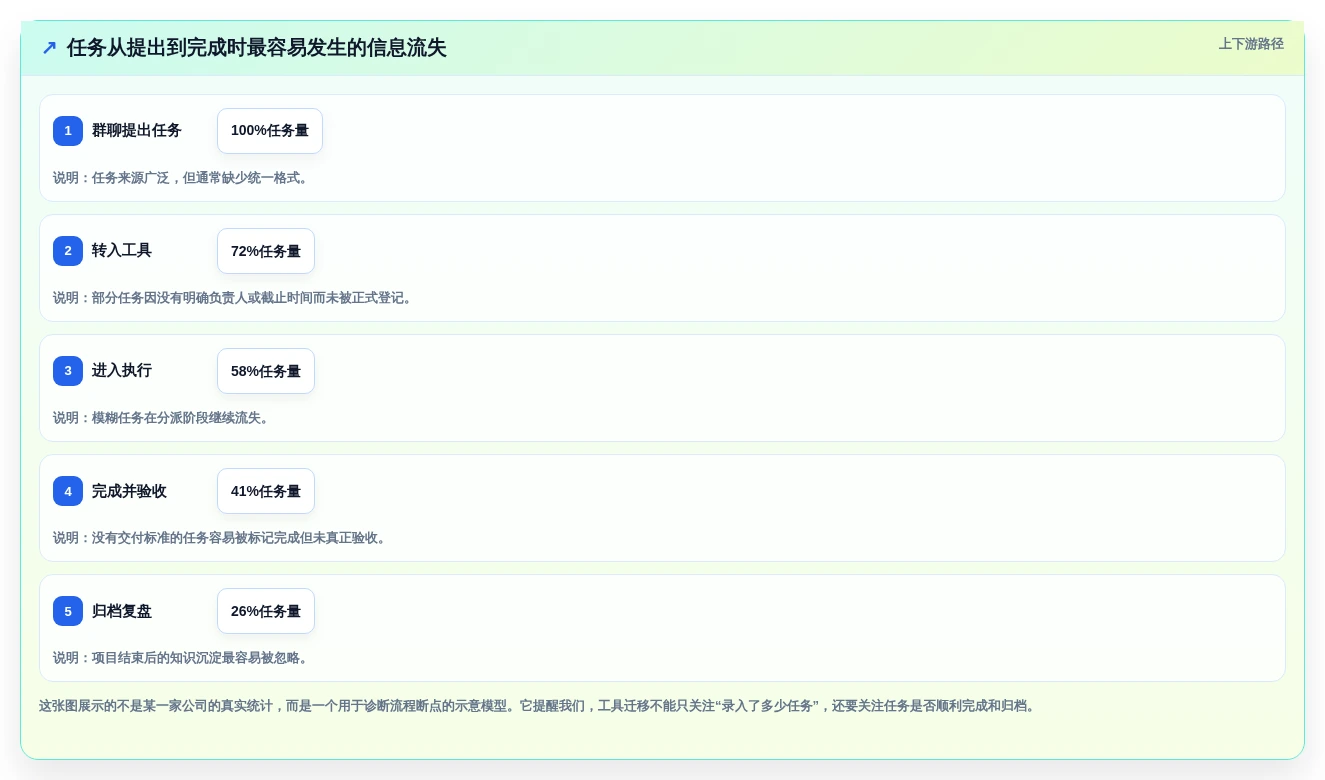Select the 转入工具 stage label
1325x780 pixels.
(x=122, y=251)
